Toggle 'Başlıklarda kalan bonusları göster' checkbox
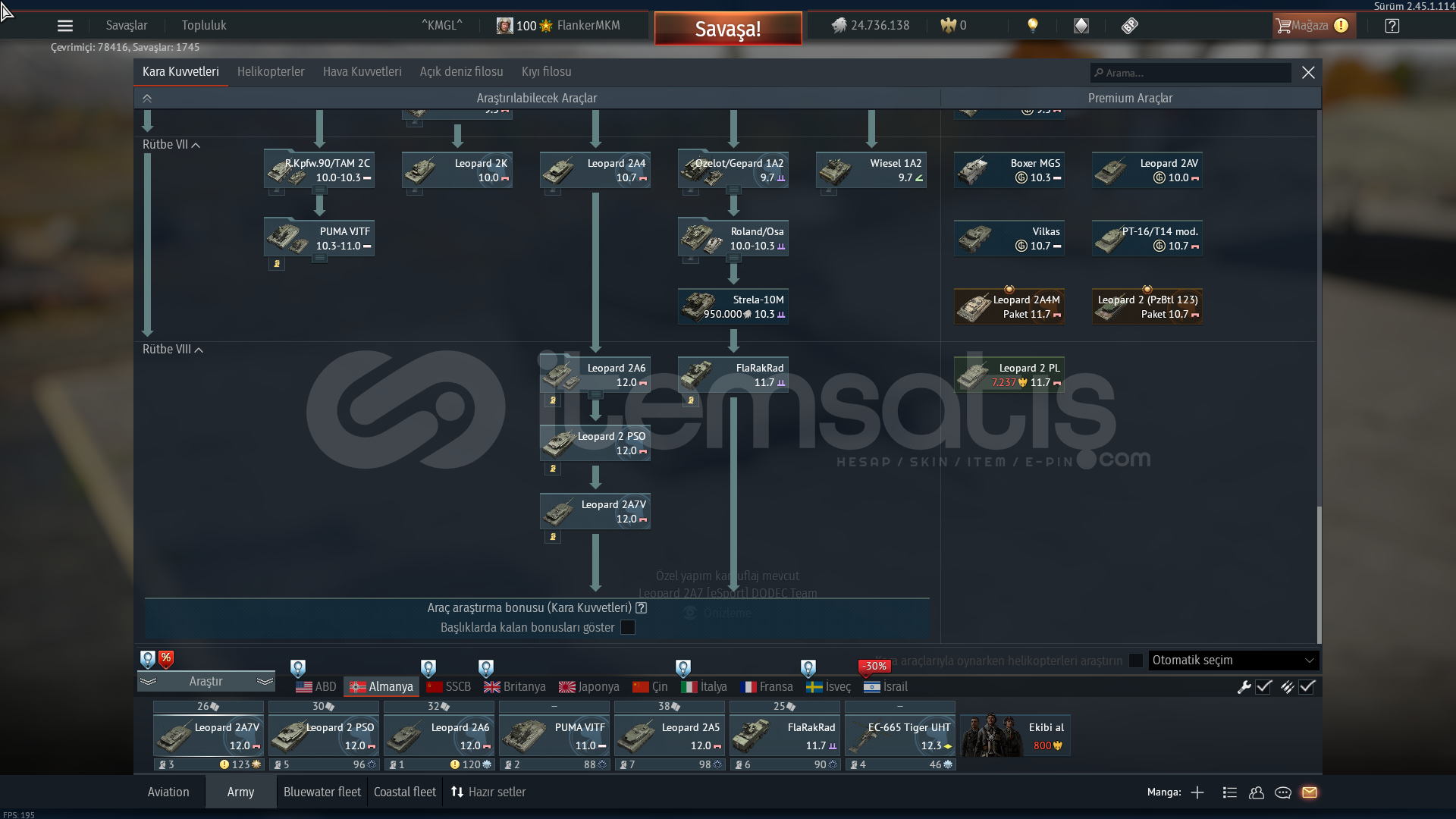This screenshot has width=1456, height=819. point(628,628)
